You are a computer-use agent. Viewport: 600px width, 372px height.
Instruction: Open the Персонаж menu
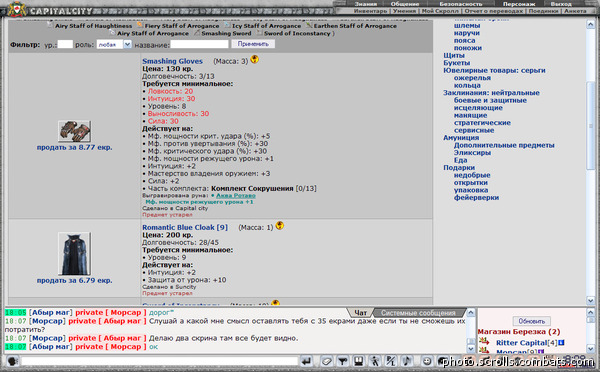[x=519, y=4]
